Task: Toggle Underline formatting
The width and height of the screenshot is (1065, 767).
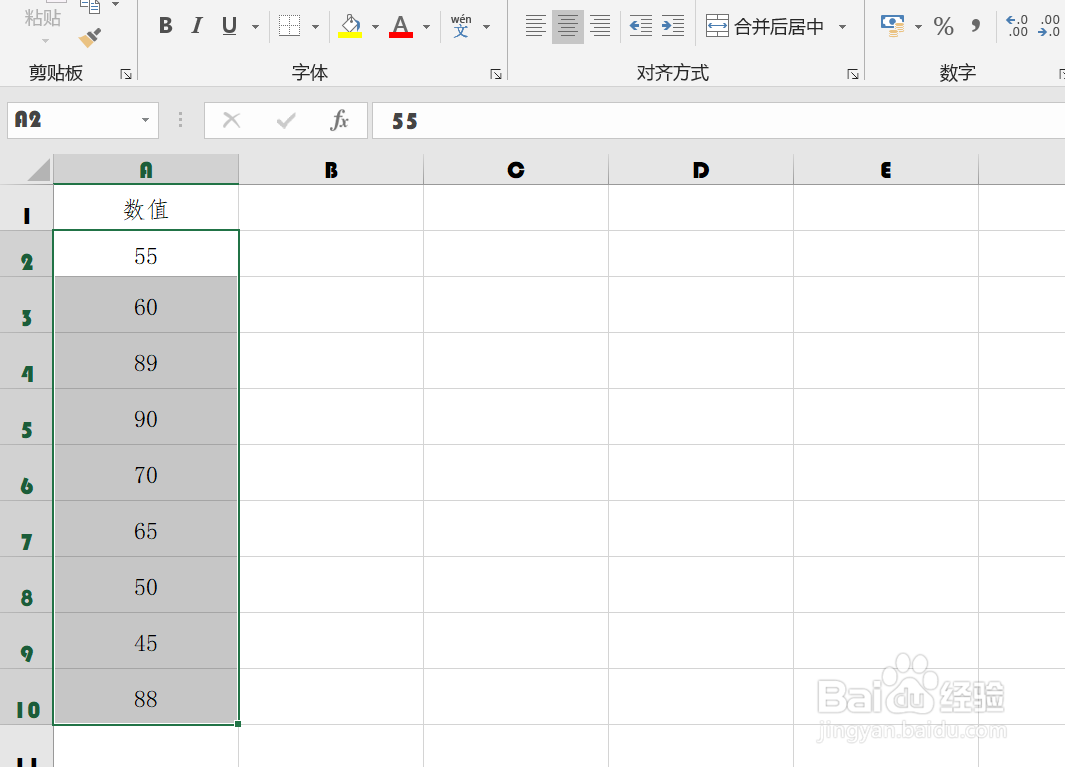Action: point(230,26)
